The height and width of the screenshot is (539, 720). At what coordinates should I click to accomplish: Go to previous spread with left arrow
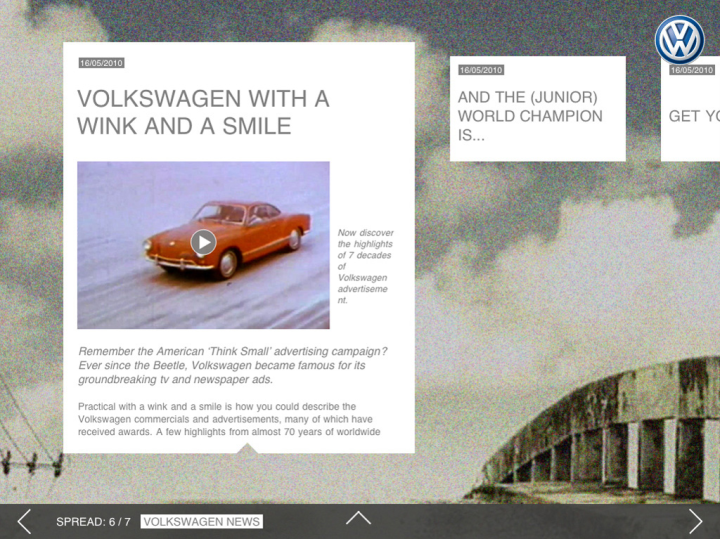(x=24, y=521)
